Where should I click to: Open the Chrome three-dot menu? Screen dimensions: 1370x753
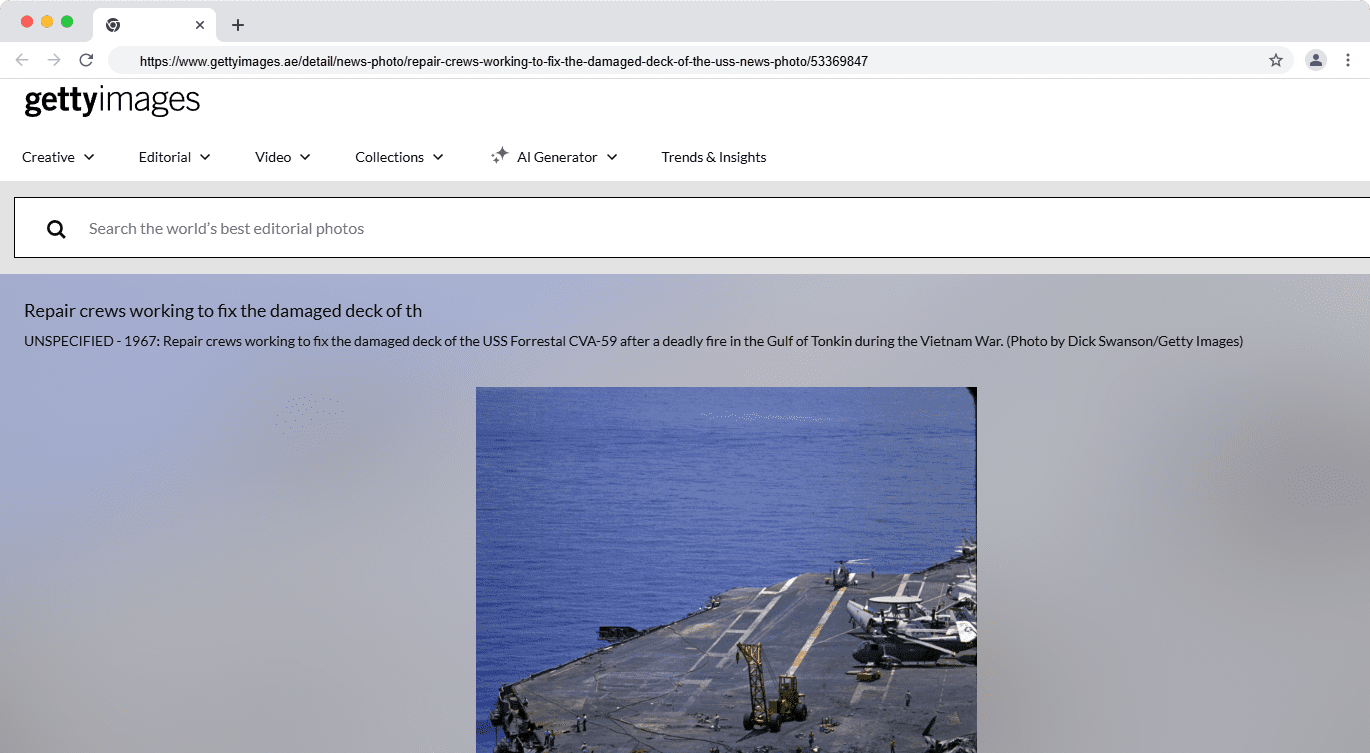(x=1348, y=60)
